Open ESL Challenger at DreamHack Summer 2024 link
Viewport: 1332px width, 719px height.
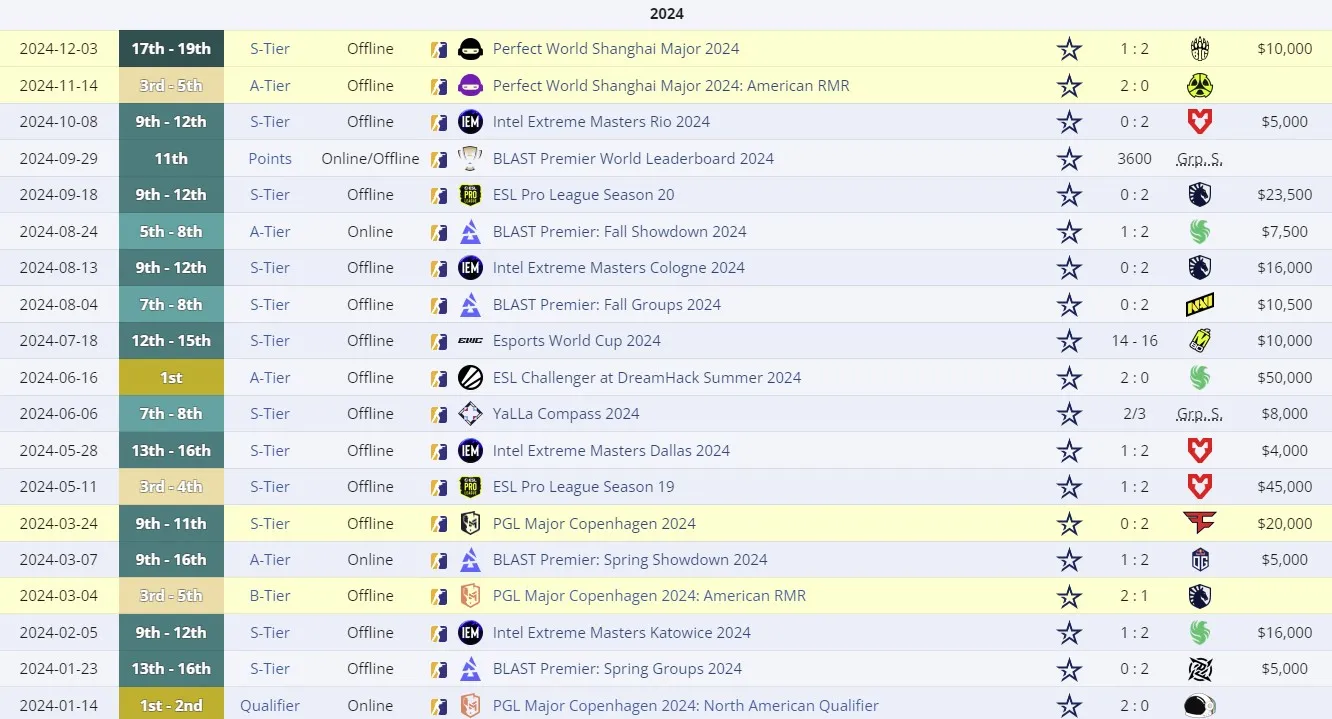pyautogui.click(x=647, y=378)
